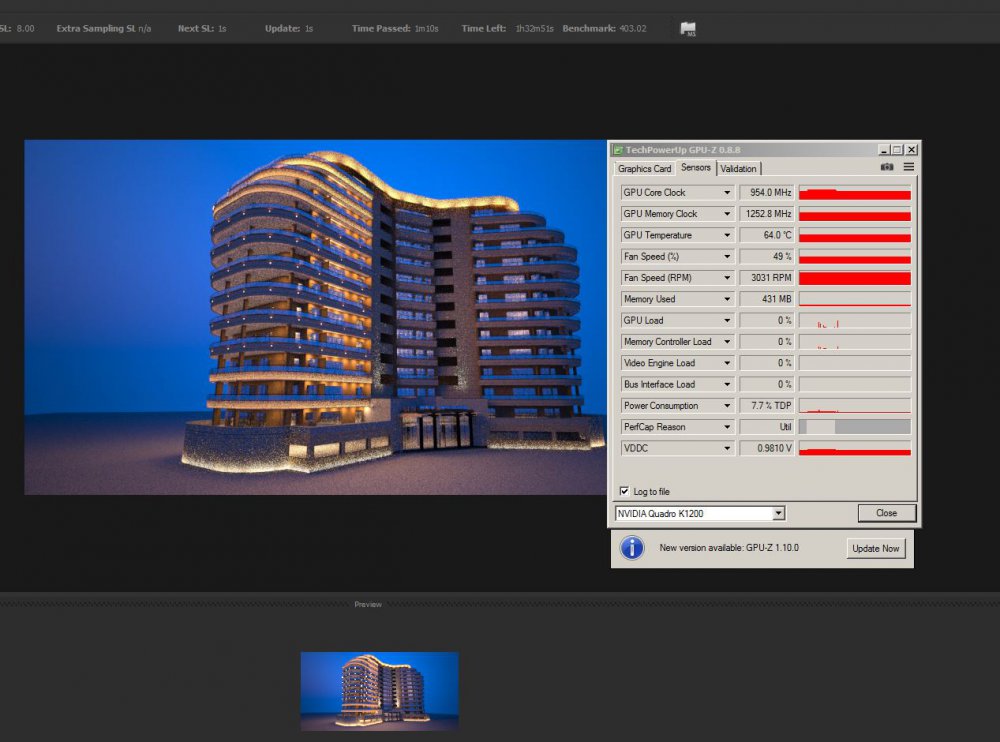Viewport: 1000px width, 742px height.
Task: Expand the GPU Core Clock sensor dropdown
Action: 727,192
